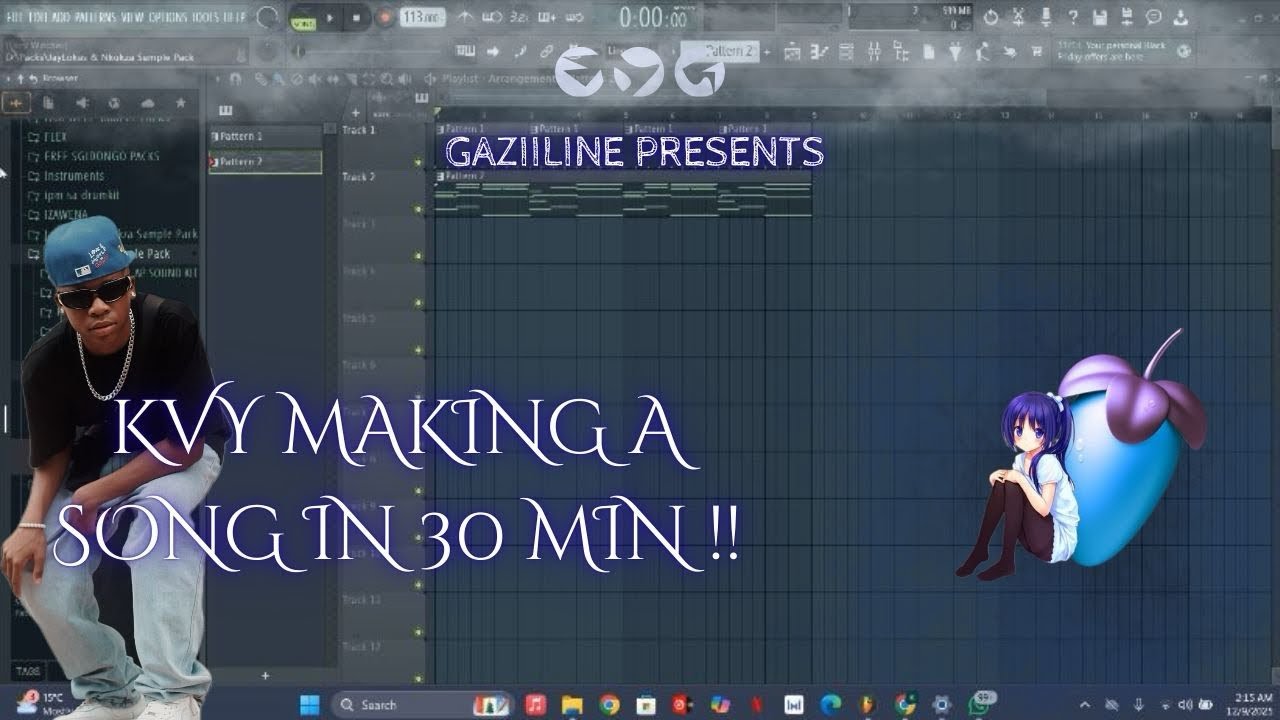
Task: Mute Track 1 with its green dot
Action: [418, 163]
